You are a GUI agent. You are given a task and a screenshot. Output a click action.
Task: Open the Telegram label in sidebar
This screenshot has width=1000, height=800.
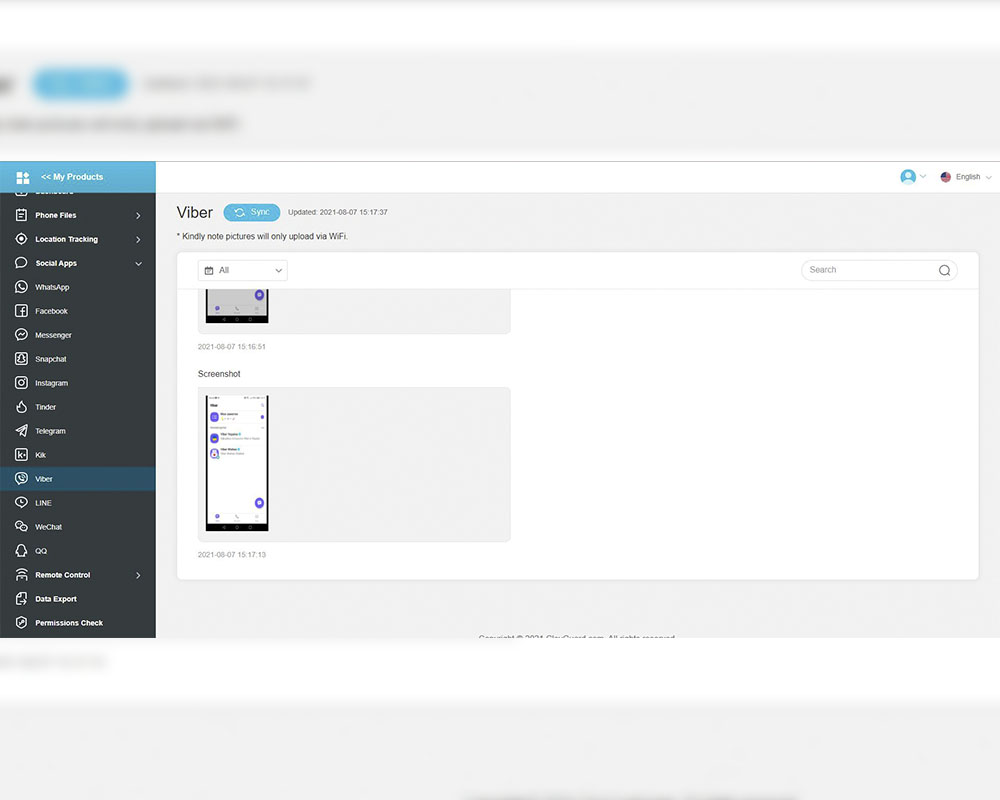point(50,431)
